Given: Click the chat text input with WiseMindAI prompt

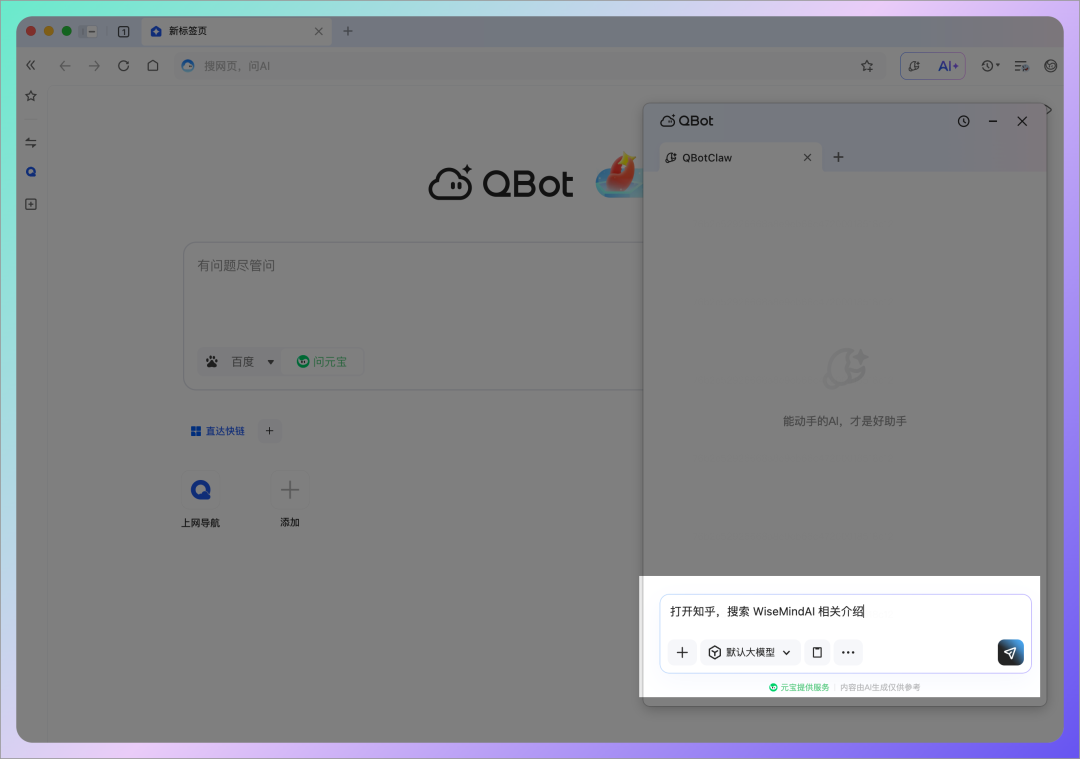Looking at the screenshot, I should pos(845,611).
